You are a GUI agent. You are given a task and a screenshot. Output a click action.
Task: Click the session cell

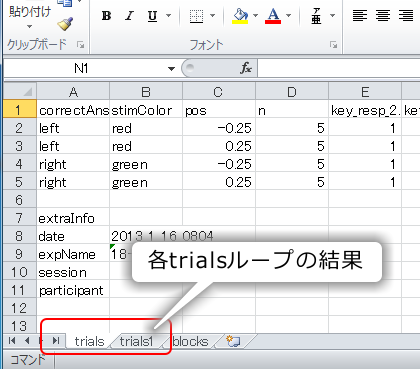coord(73,272)
